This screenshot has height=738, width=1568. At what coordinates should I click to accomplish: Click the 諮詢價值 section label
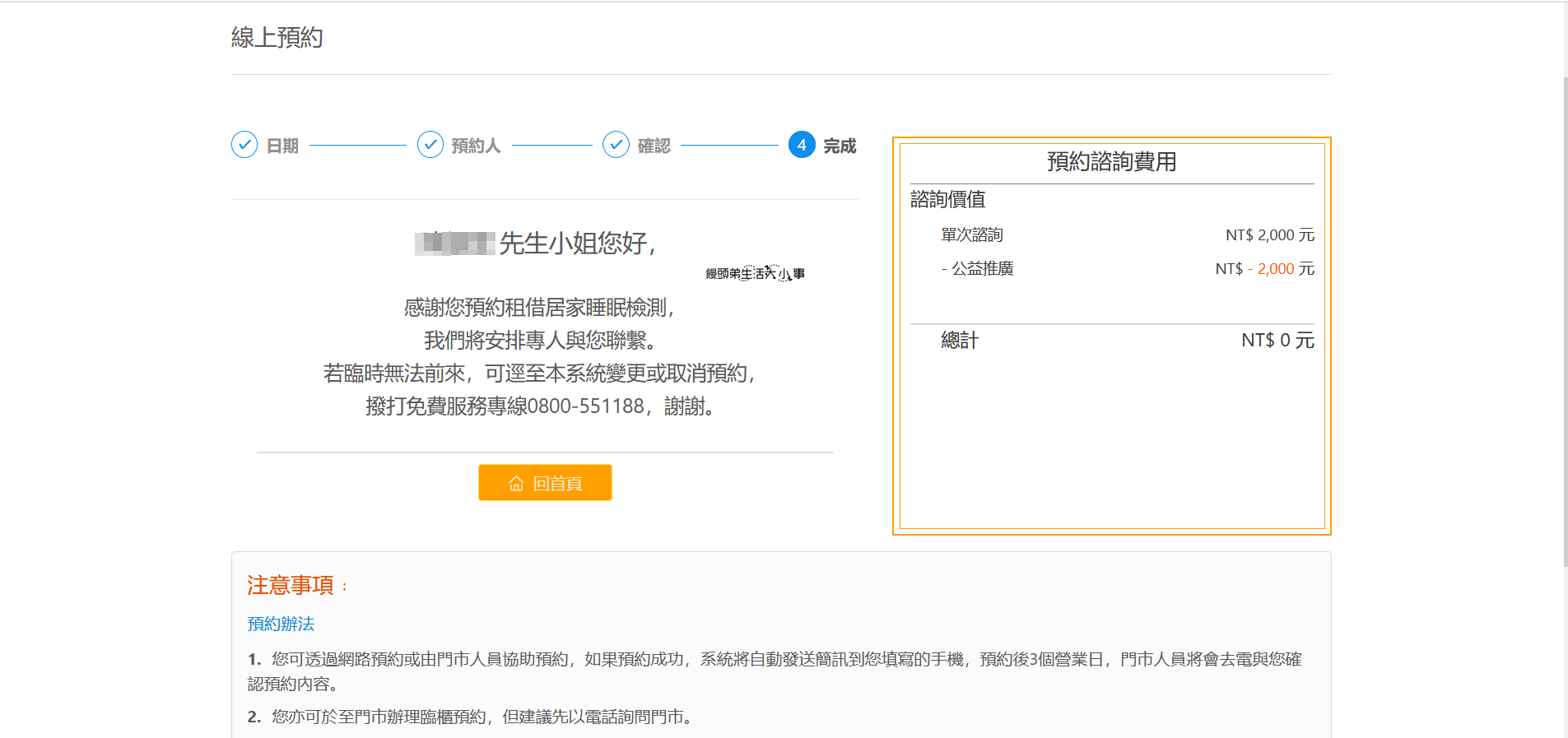point(947,199)
